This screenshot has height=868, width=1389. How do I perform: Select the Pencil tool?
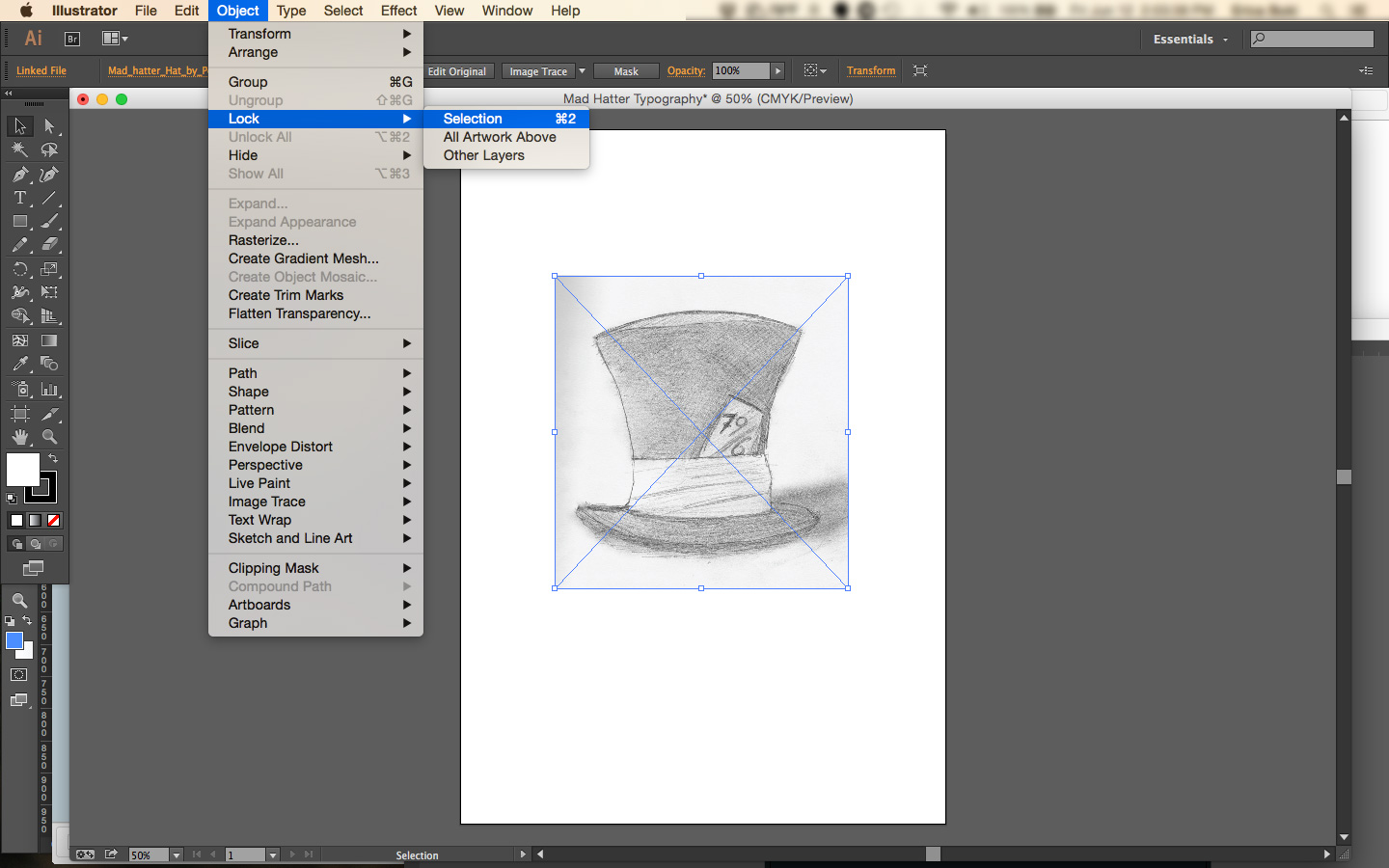click(x=20, y=245)
